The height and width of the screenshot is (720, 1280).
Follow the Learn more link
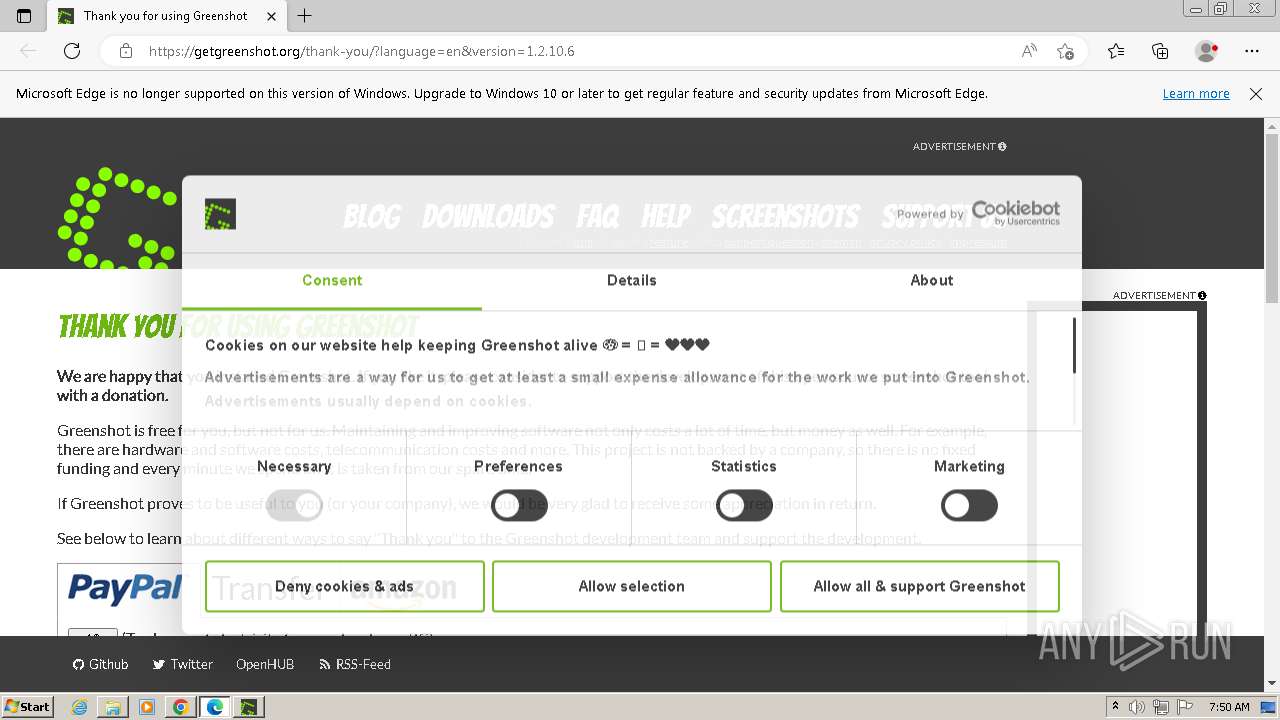coord(1196,93)
